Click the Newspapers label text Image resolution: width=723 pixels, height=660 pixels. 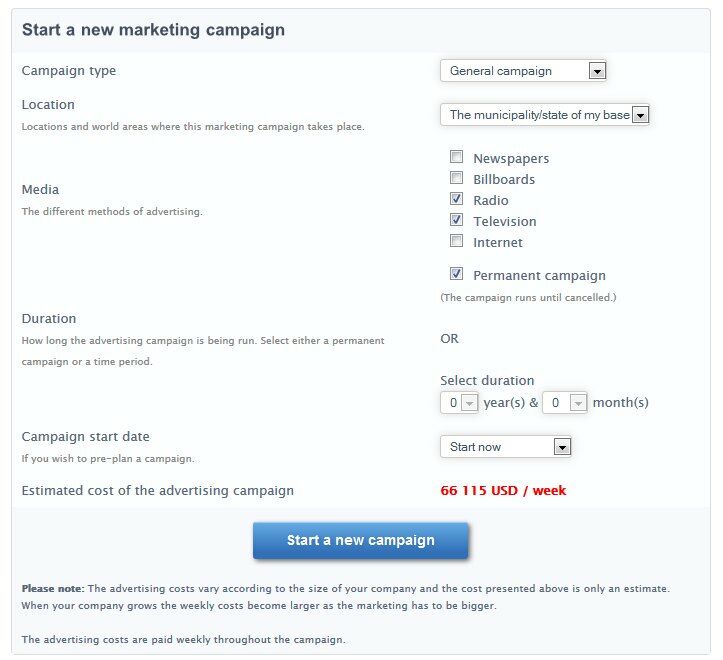tap(511, 158)
